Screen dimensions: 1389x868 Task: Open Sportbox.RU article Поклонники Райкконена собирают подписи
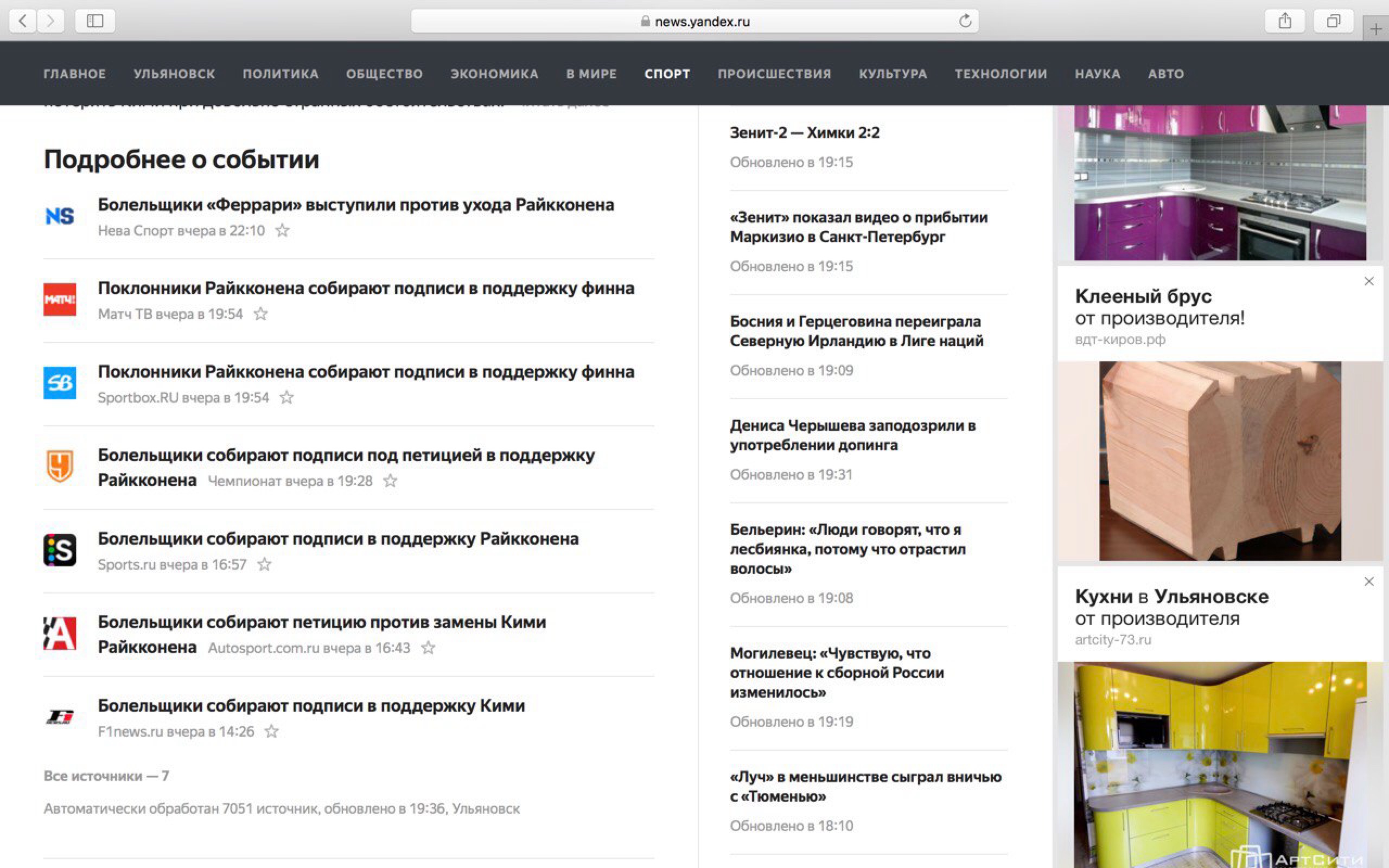pyautogui.click(x=366, y=372)
